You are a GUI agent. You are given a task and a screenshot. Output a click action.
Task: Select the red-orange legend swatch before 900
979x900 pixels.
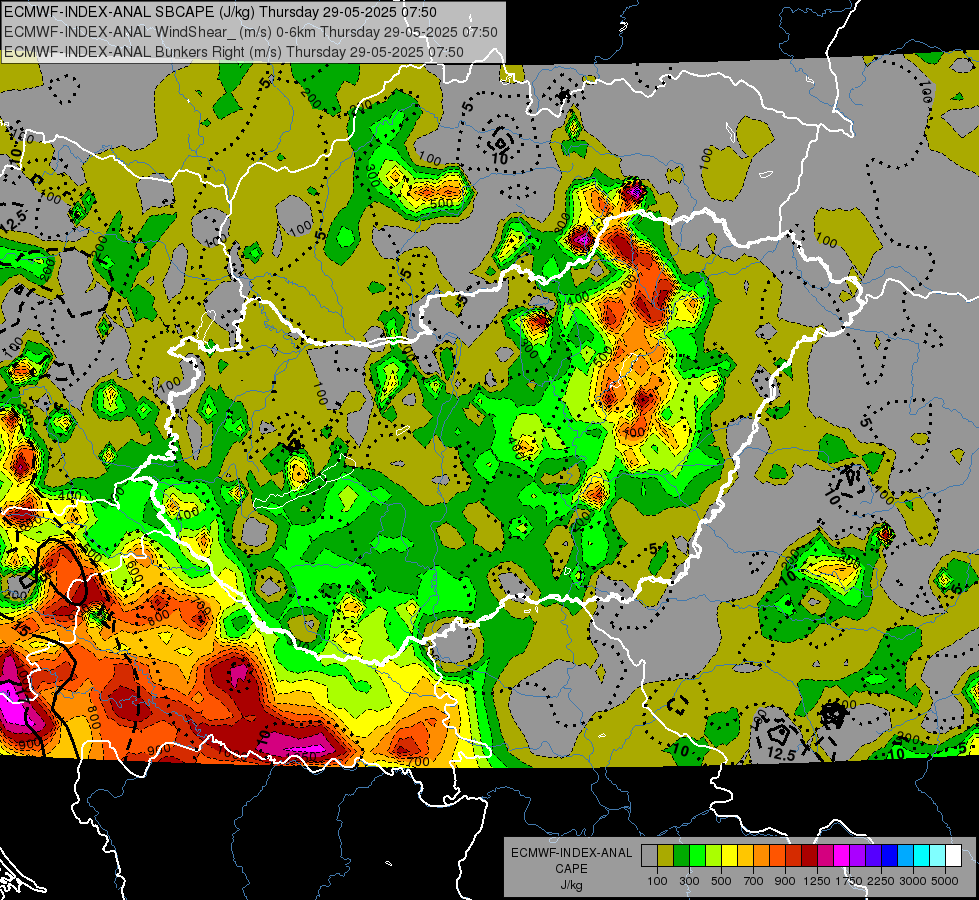pyautogui.click(x=777, y=855)
